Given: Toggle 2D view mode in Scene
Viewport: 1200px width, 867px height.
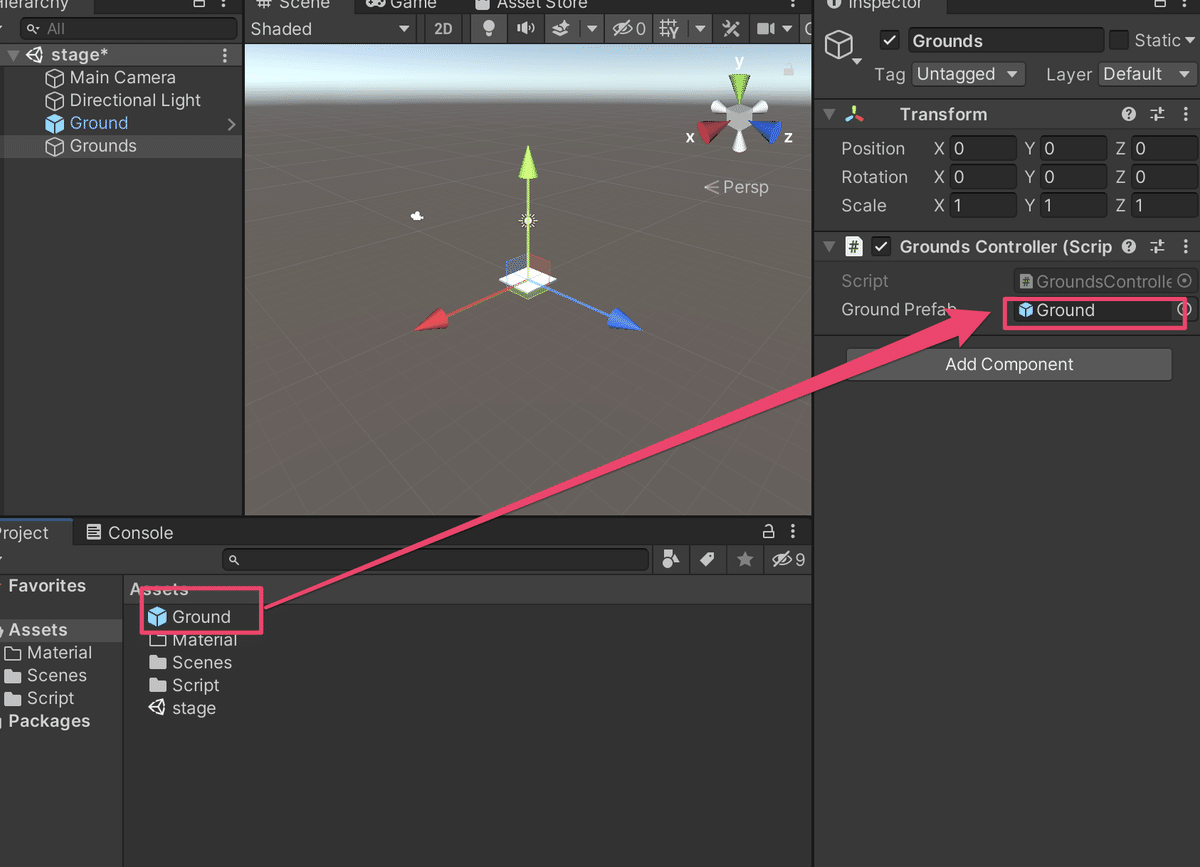Looking at the screenshot, I should click(443, 29).
